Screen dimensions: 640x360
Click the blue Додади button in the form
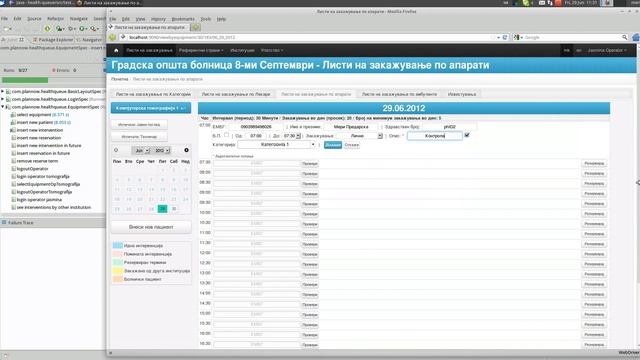tap(333, 145)
